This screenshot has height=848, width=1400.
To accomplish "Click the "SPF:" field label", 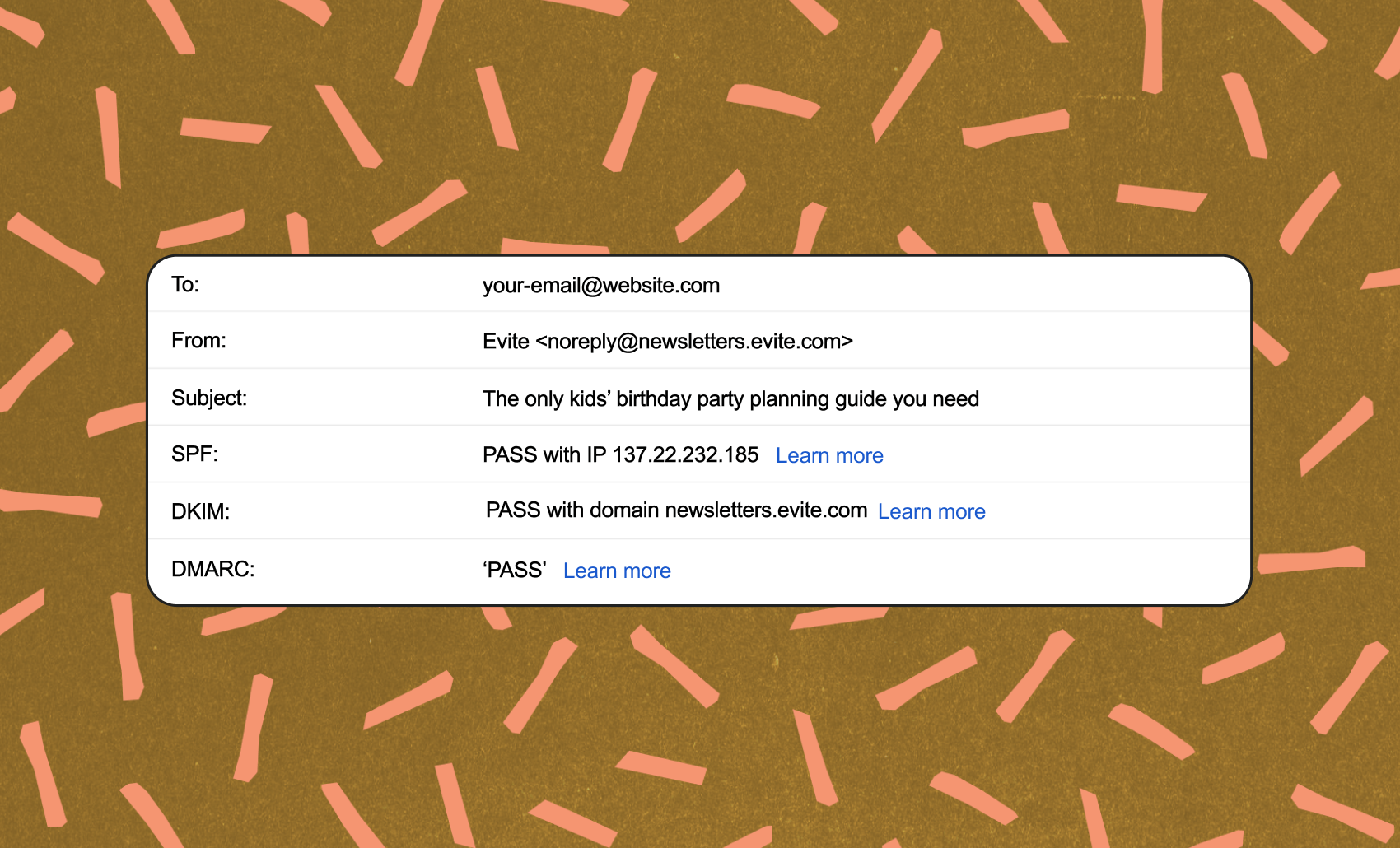I will (194, 454).
